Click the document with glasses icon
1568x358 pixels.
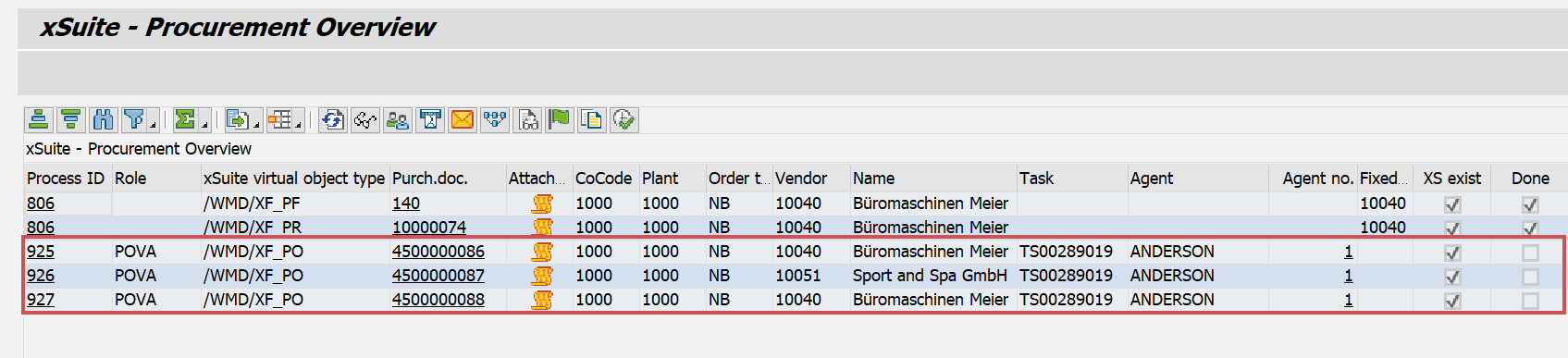[x=527, y=119]
